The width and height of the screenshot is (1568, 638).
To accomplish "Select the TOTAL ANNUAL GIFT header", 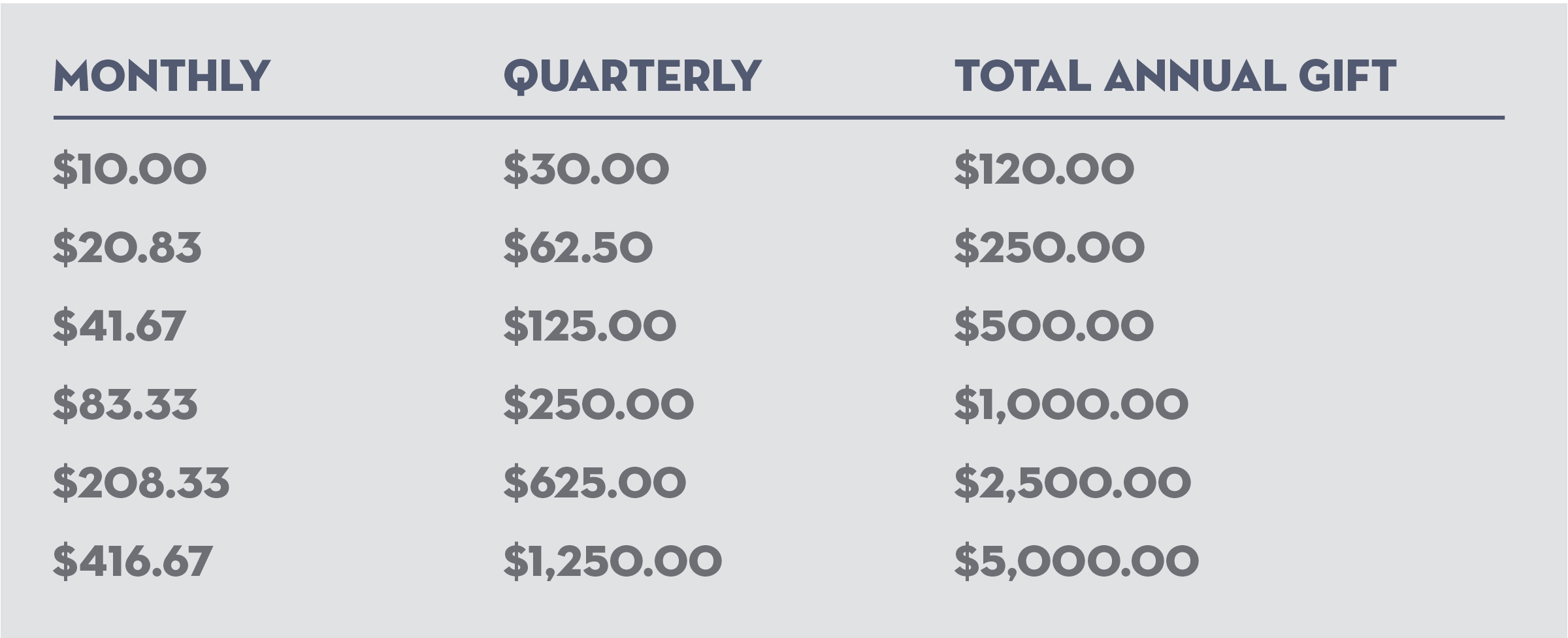I will (x=1175, y=76).
